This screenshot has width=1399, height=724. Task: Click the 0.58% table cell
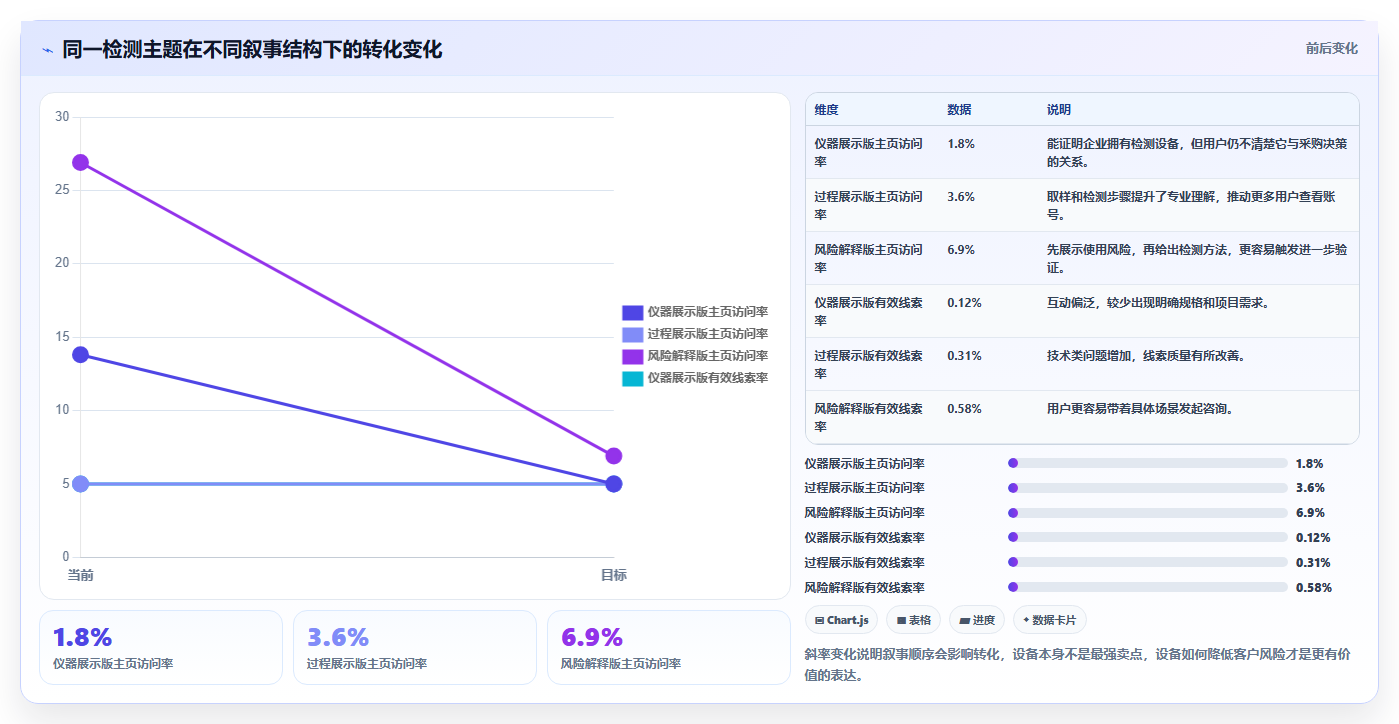[x=964, y=408]
